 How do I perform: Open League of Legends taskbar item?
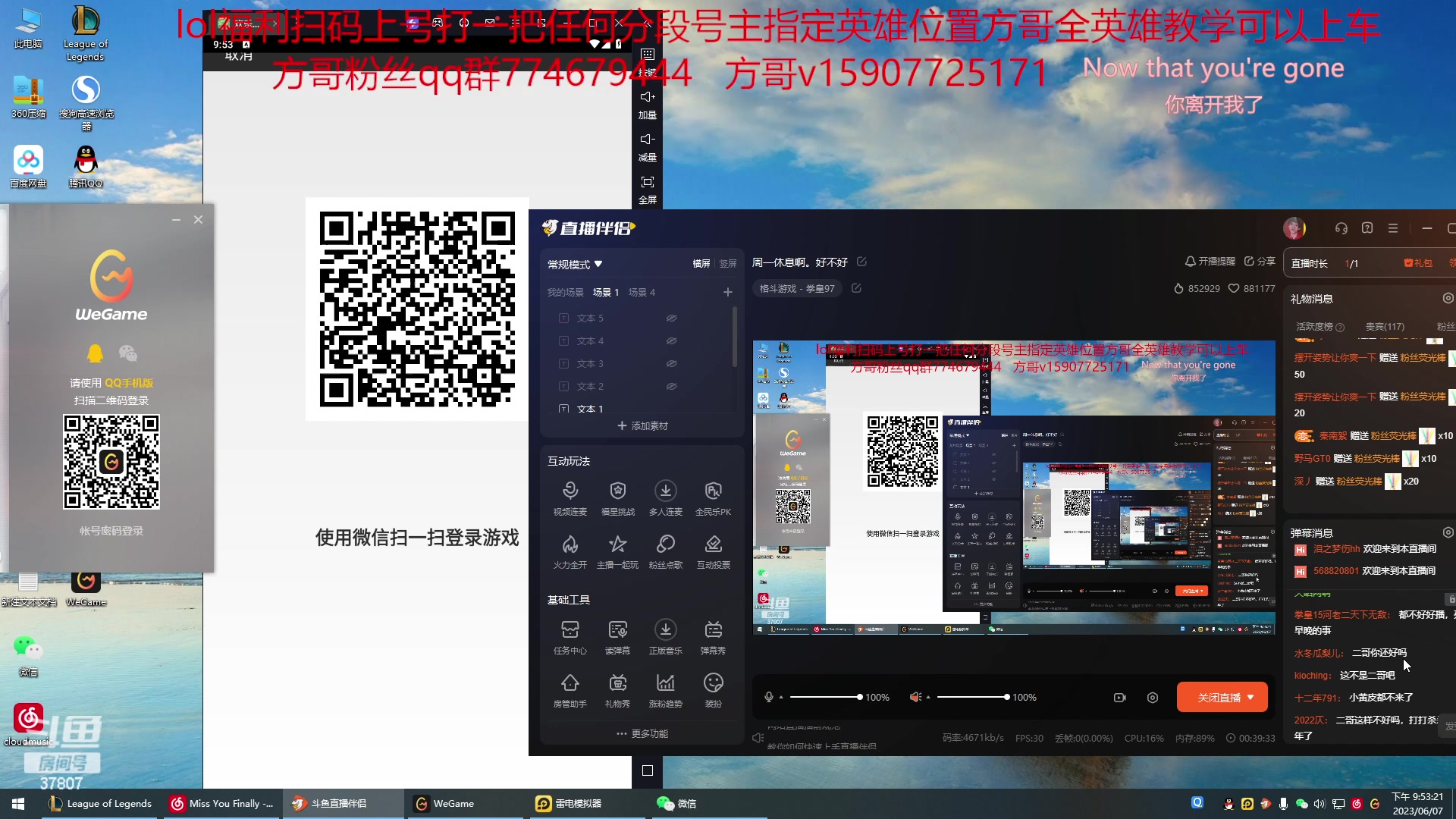(x=101, y=804)
